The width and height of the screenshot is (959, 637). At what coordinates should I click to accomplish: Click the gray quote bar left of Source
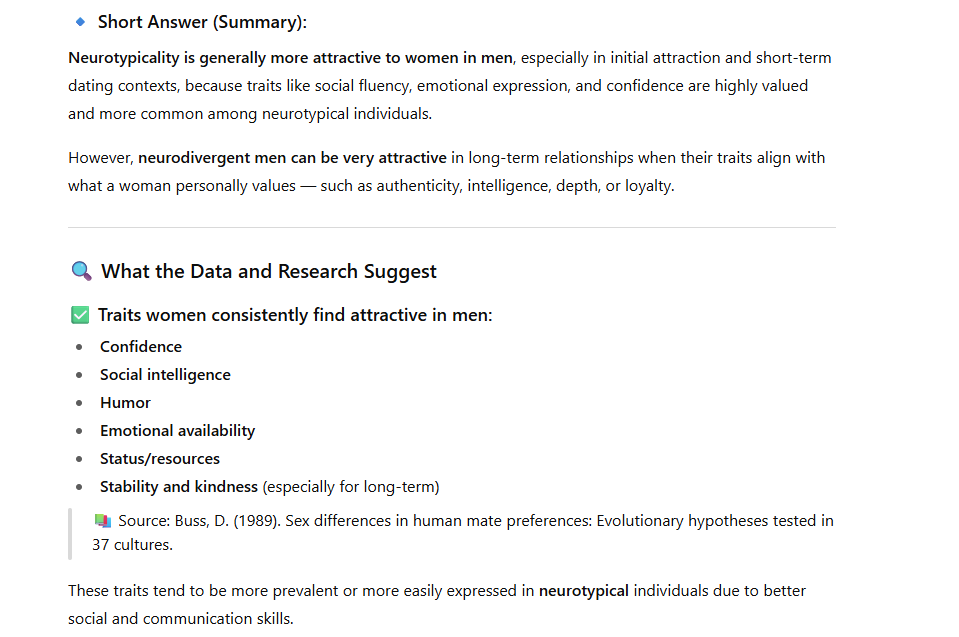tap(70, 534)
